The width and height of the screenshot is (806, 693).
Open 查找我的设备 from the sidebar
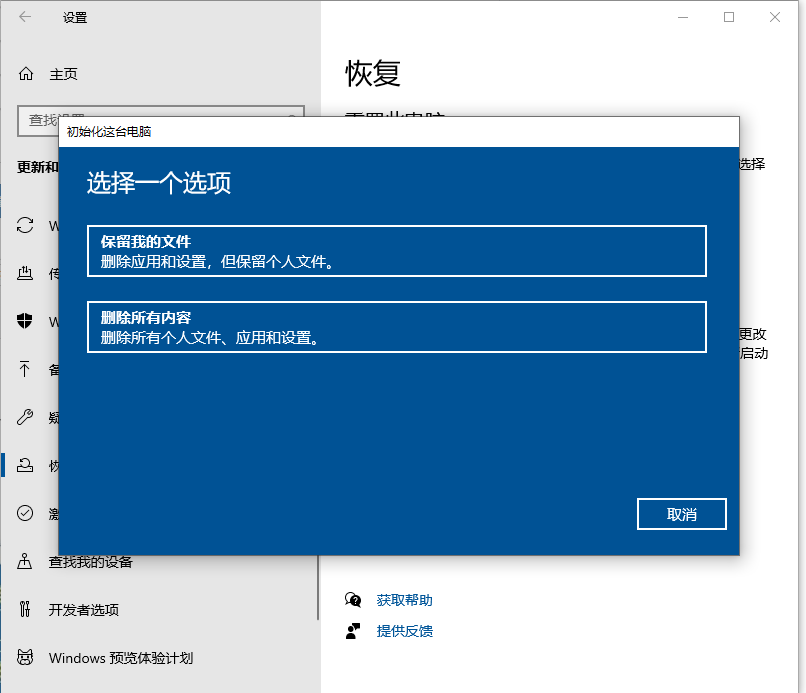24,561
